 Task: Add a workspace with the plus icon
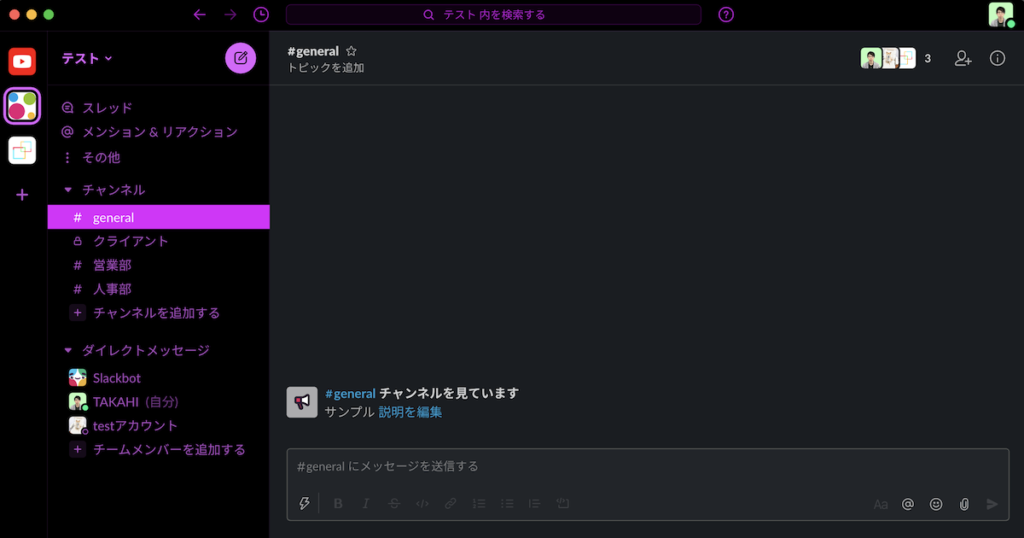(22, 195)
